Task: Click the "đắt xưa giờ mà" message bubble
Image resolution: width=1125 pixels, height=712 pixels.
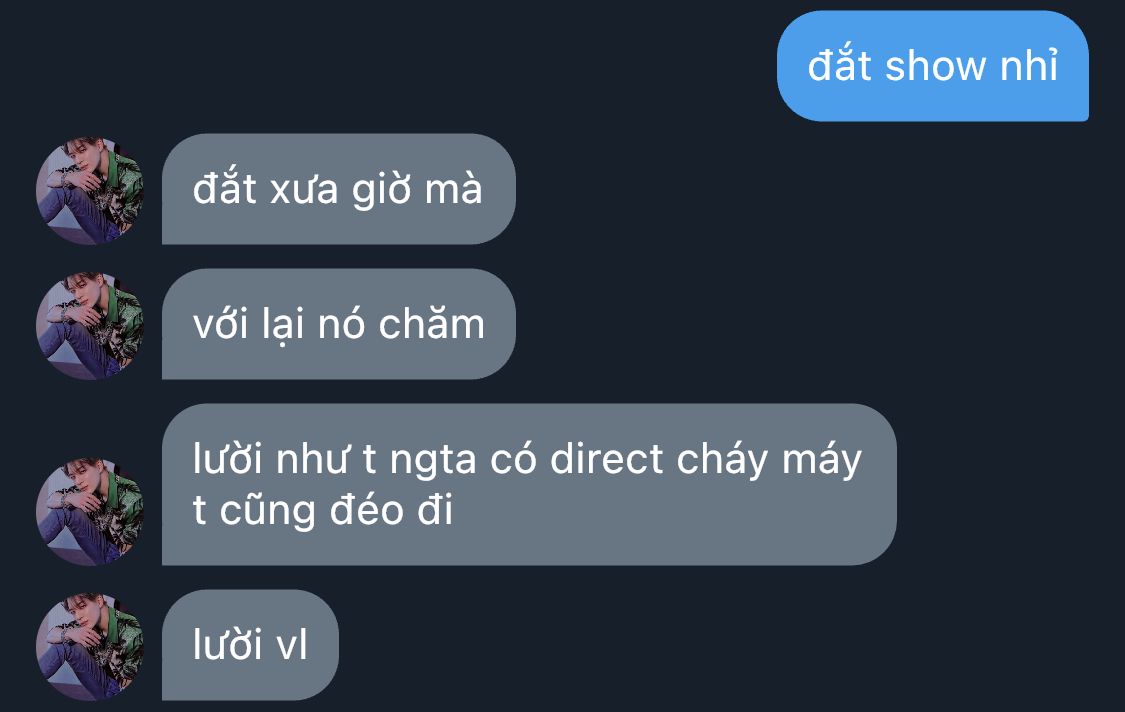Action: [x=339, y=189]
